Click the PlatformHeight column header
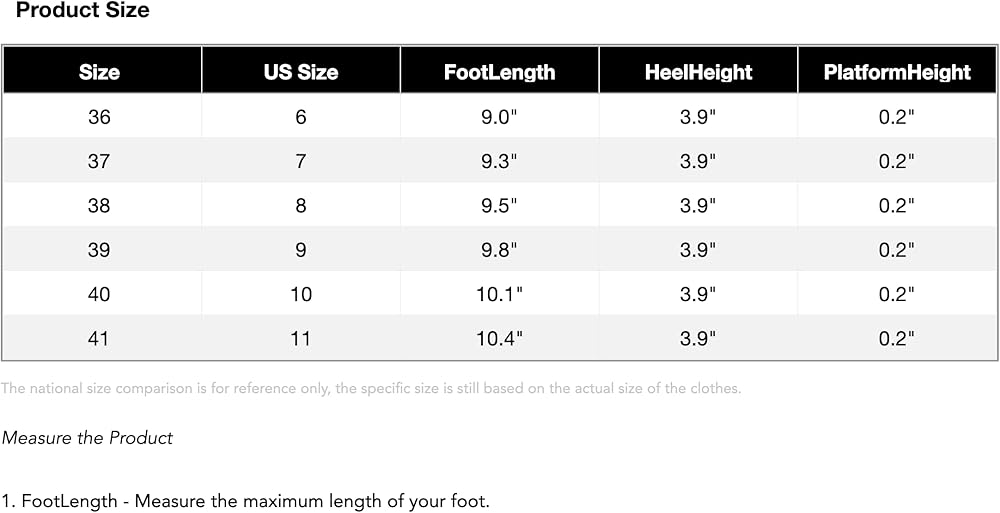This screenshot has height=513, width=1000. [897, 70]
